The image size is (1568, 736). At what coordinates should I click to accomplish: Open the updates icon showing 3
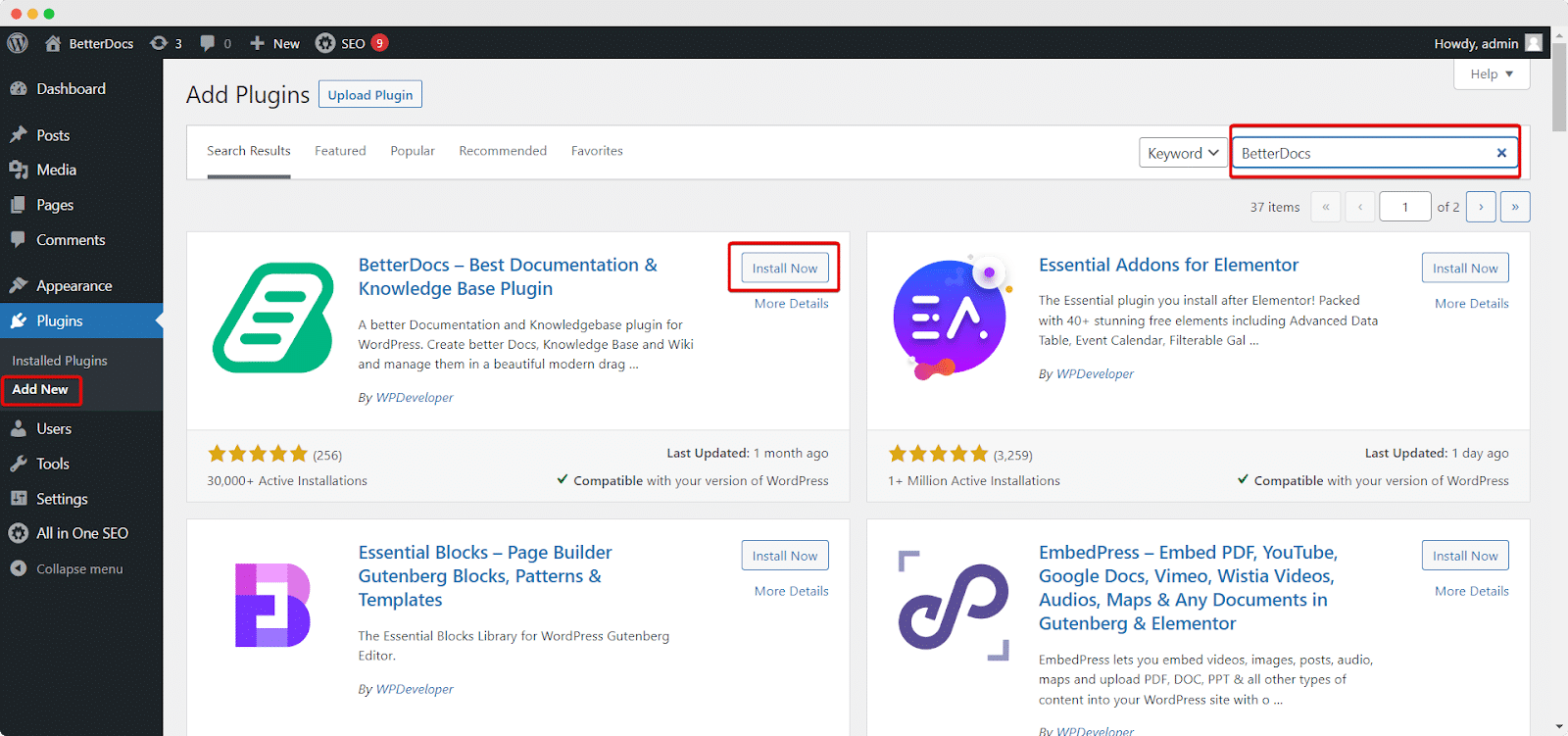pyautogui.click(x=160, y=43)
